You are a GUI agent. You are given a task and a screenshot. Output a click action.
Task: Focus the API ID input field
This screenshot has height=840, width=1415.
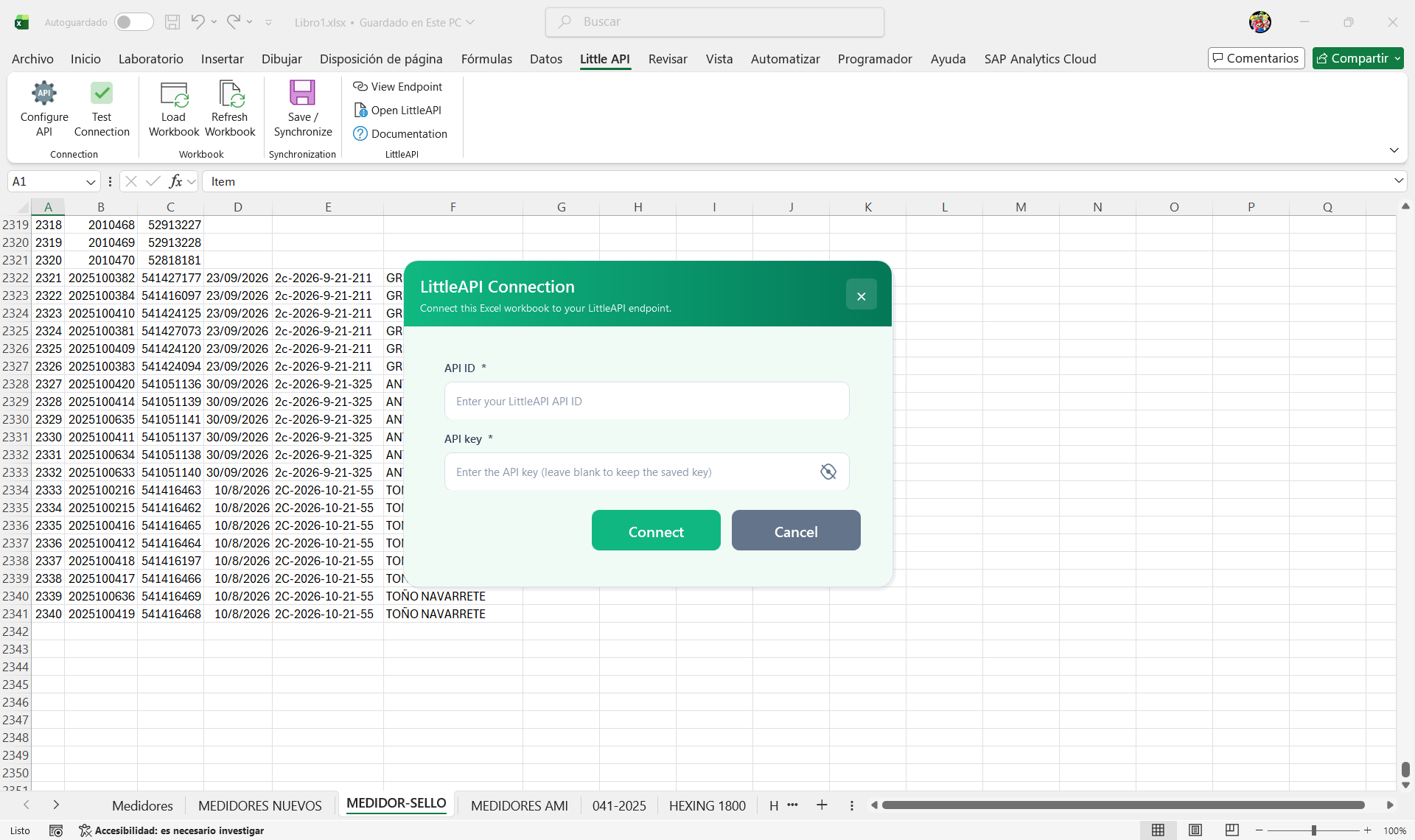646,401
